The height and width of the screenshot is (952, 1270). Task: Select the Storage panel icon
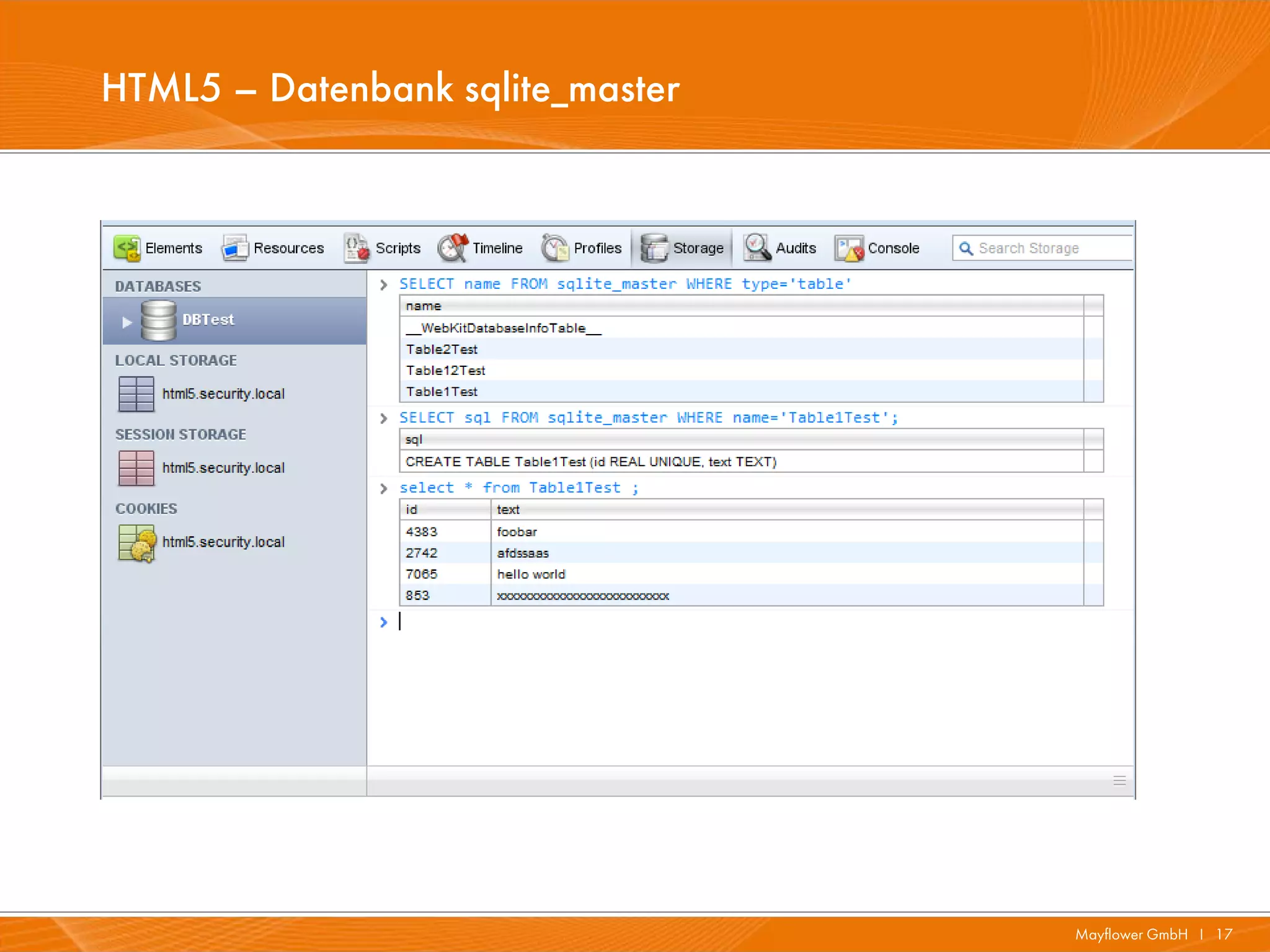(x=654, y=249)
